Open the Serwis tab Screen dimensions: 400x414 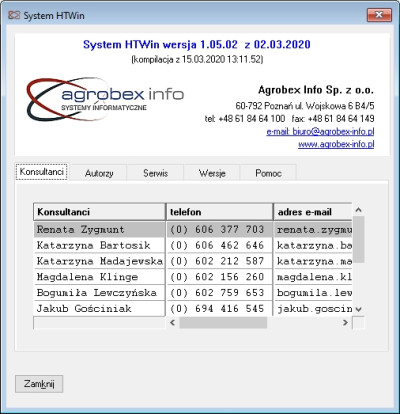155,173
